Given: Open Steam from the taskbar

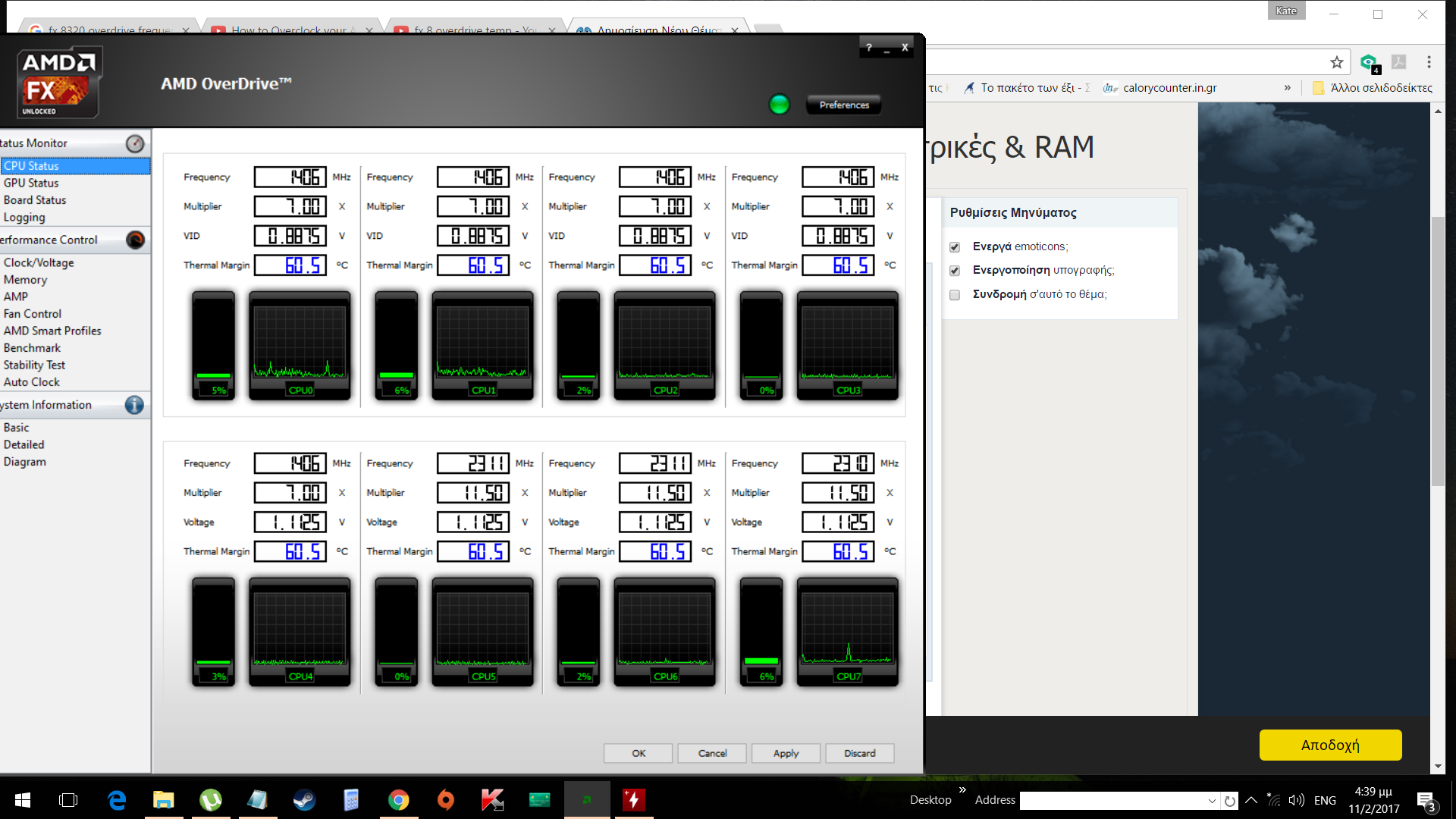Looking at the screenshot, I should (x=305, y=800).
